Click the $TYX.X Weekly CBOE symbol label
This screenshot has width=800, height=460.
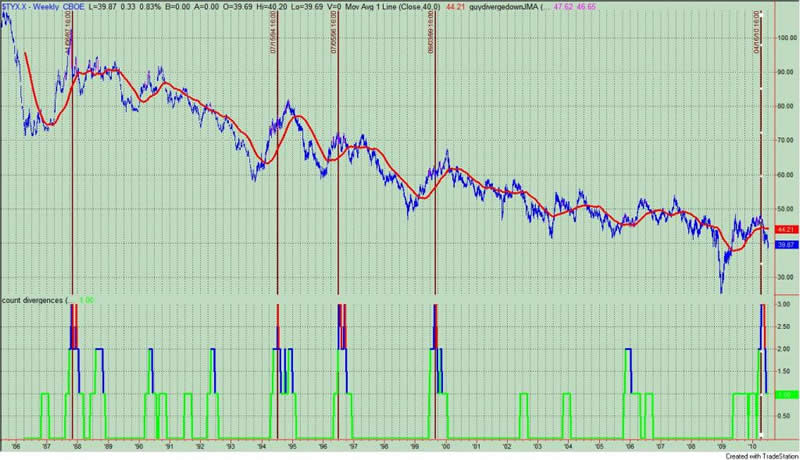click(x=38, y=5)
